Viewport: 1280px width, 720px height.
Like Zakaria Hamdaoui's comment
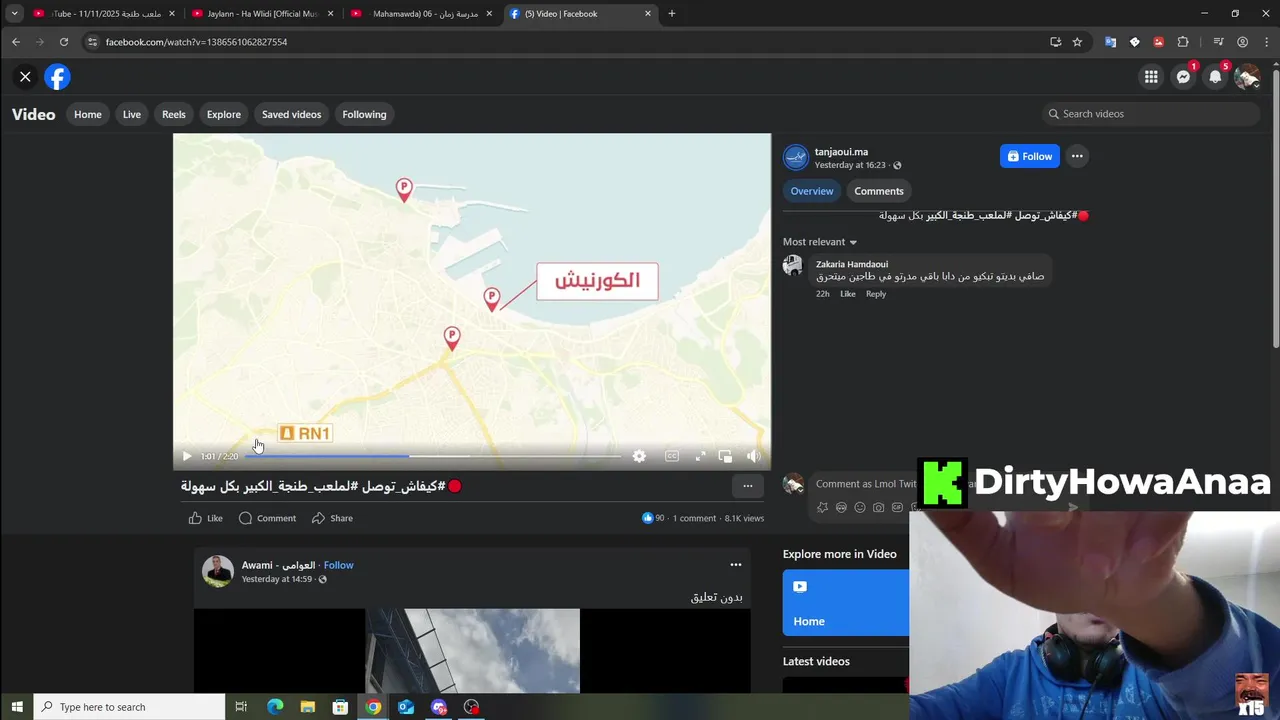tap(848, 294)
